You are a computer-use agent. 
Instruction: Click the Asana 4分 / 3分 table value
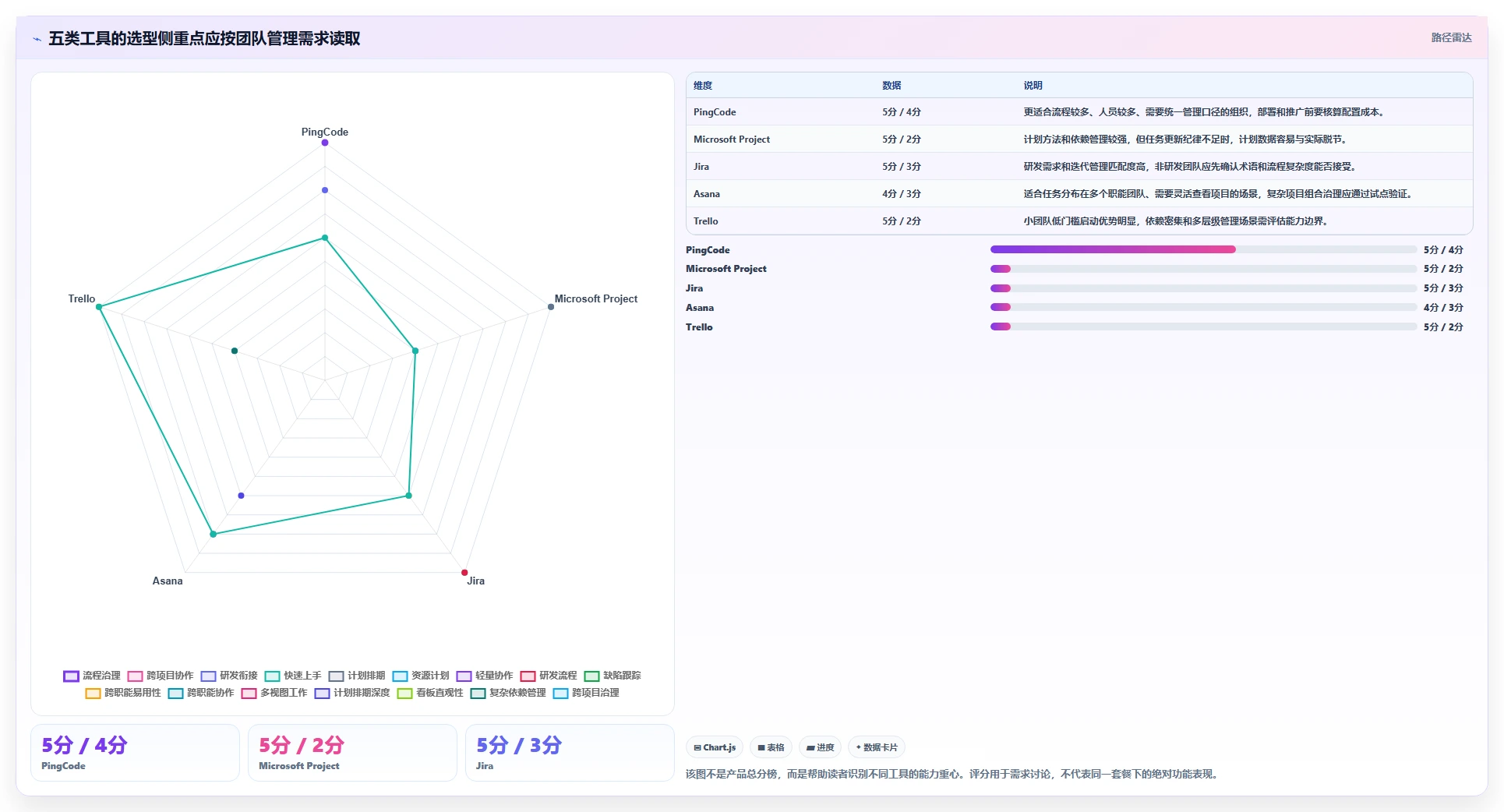pos(902,194)
